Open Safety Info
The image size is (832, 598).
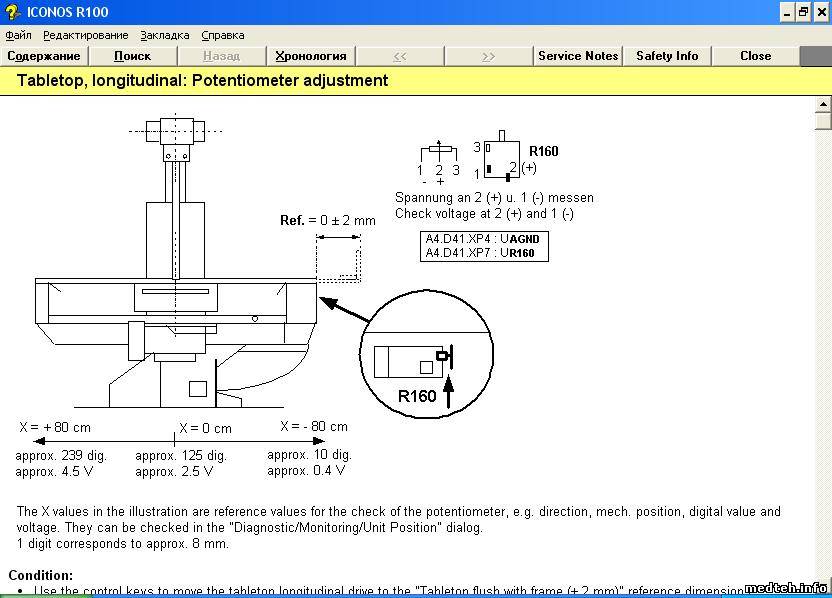click(x=667, y=56)
